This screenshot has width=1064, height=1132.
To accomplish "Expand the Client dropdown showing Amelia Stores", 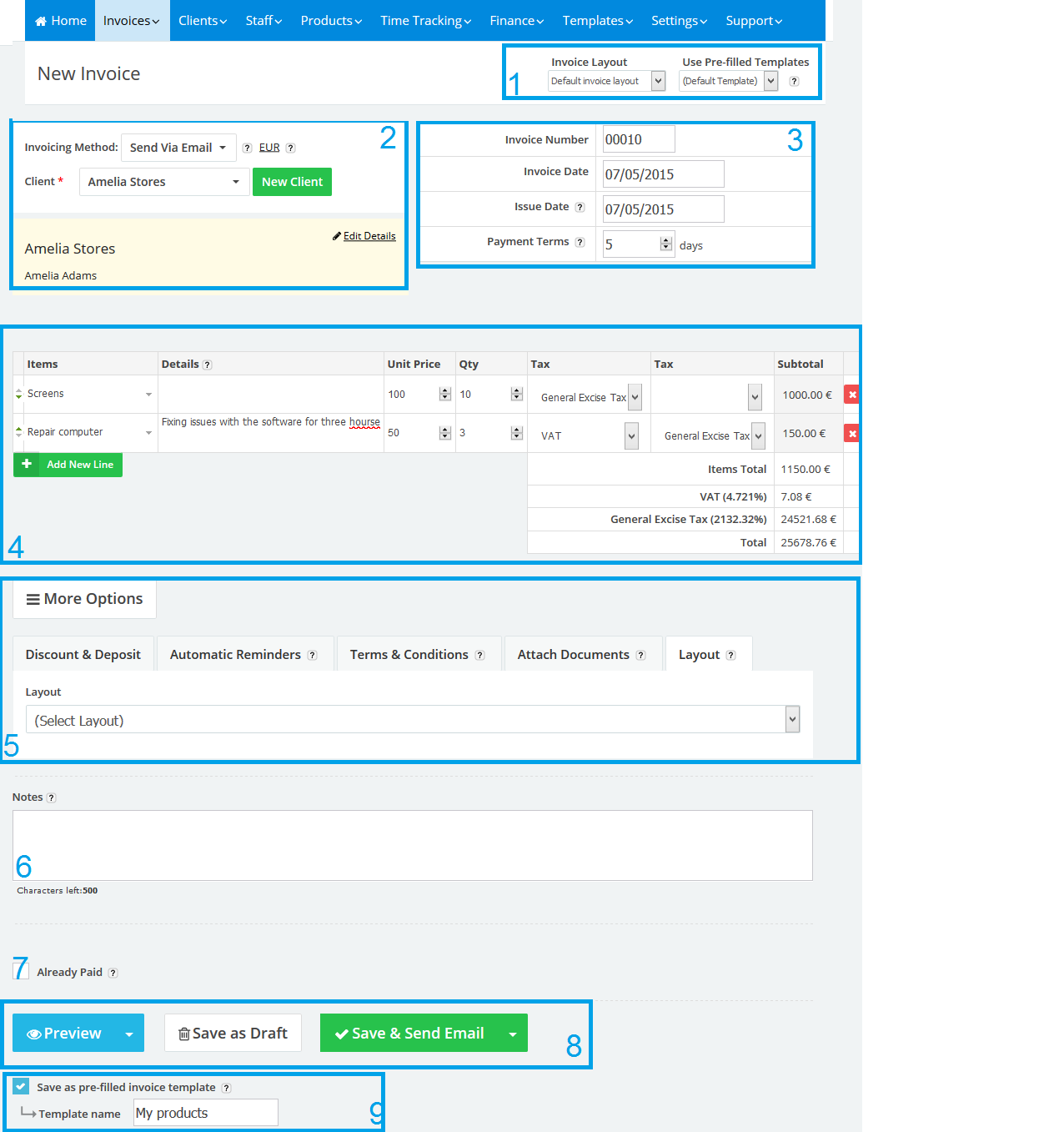I will tap(163, 182).
